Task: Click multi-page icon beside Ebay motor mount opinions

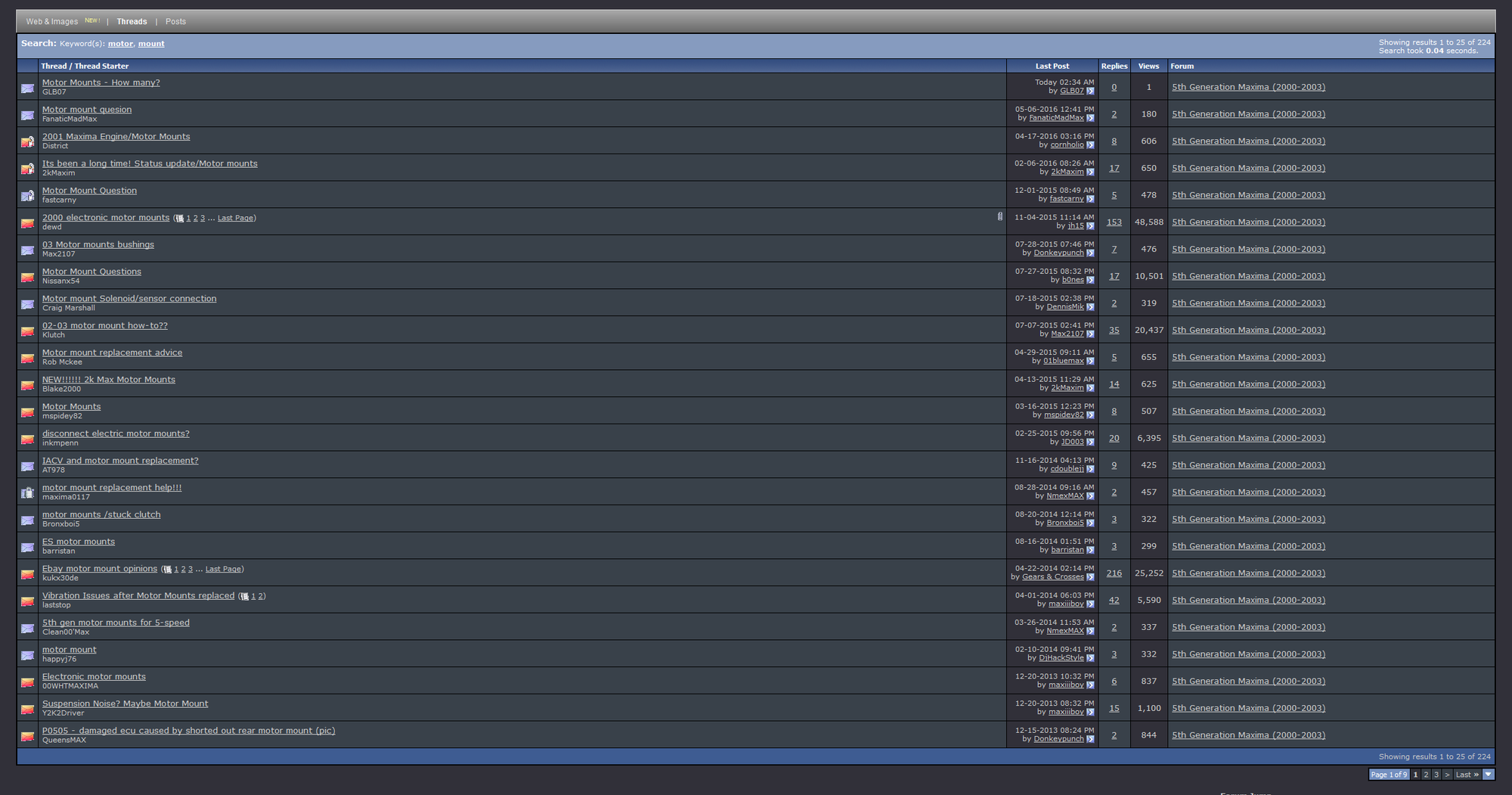Action: [x=167, y=570]
